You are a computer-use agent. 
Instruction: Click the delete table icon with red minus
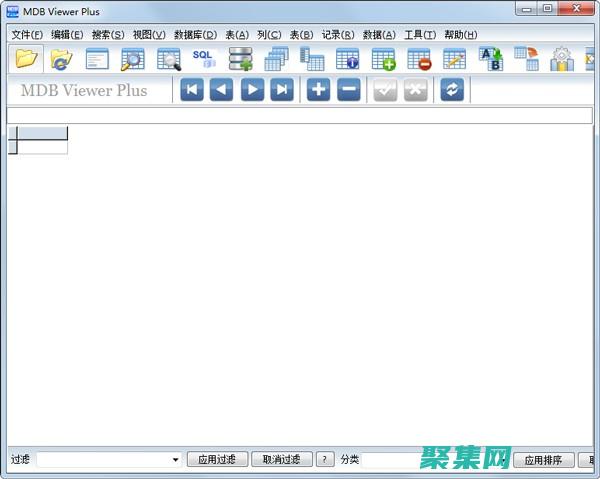pos(419,59)
